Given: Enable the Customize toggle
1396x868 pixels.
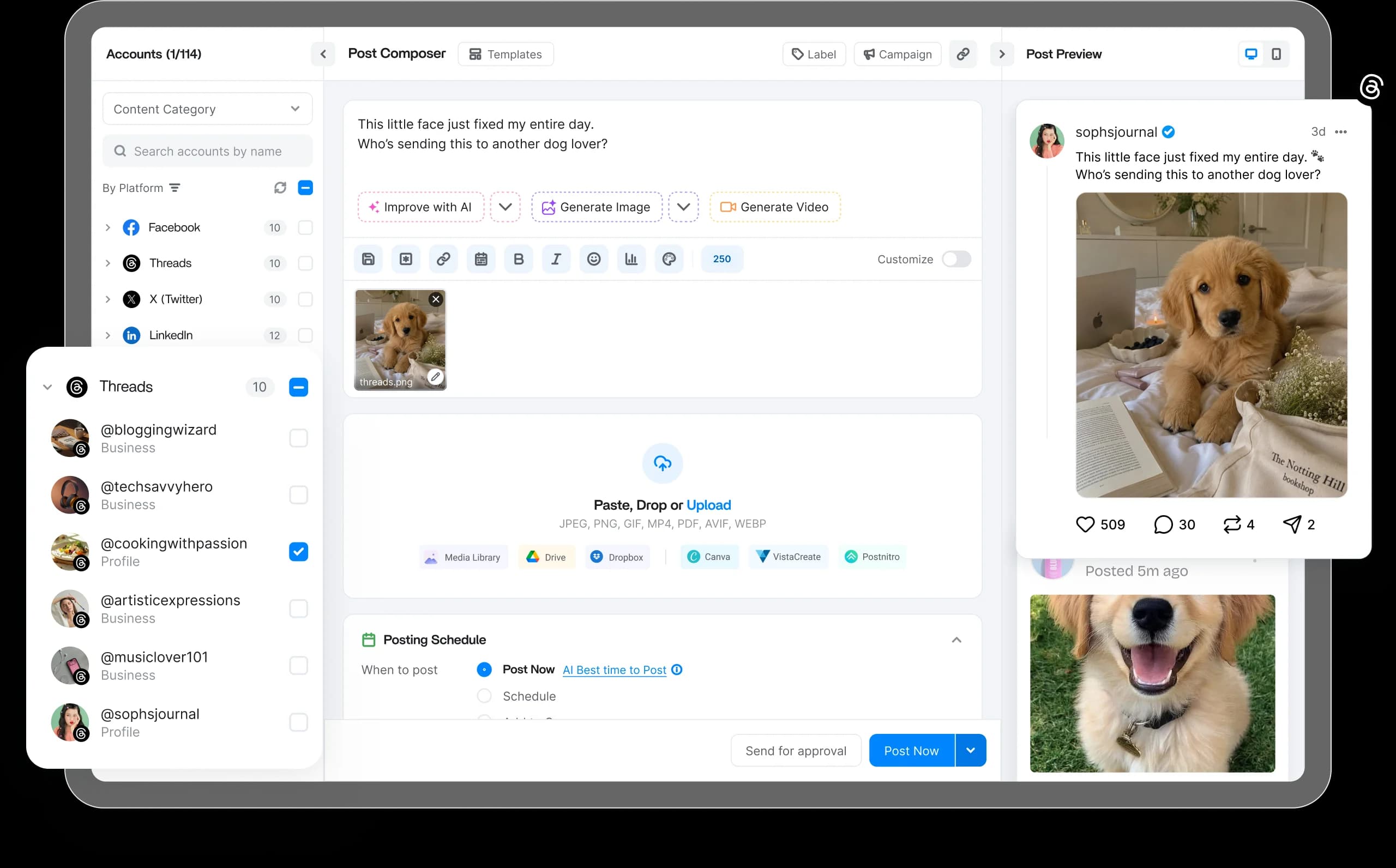Looking at the screenshot, I should pyautogui.click(x=956, y=259).
